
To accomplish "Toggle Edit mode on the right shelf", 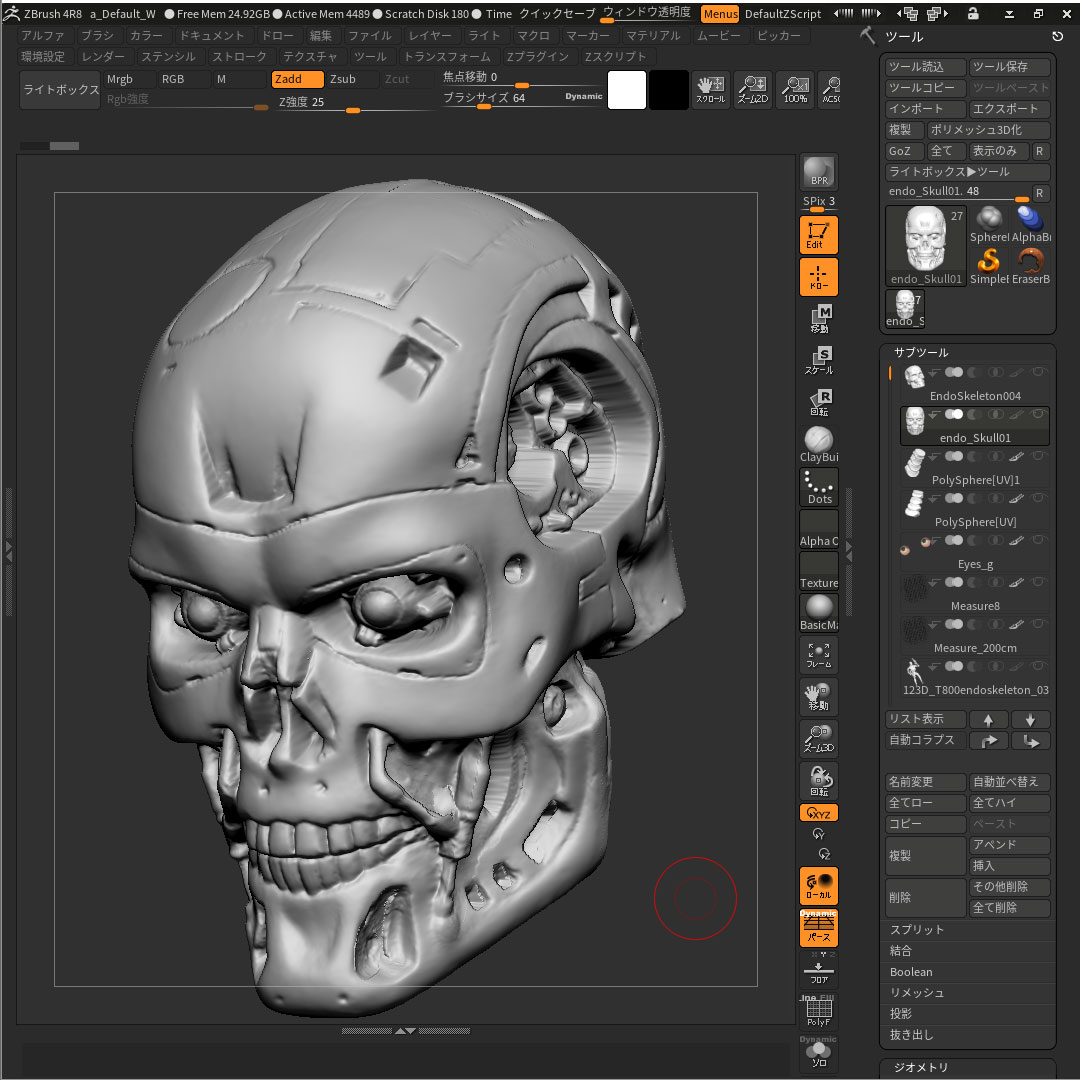I will [x=818, y=235].
